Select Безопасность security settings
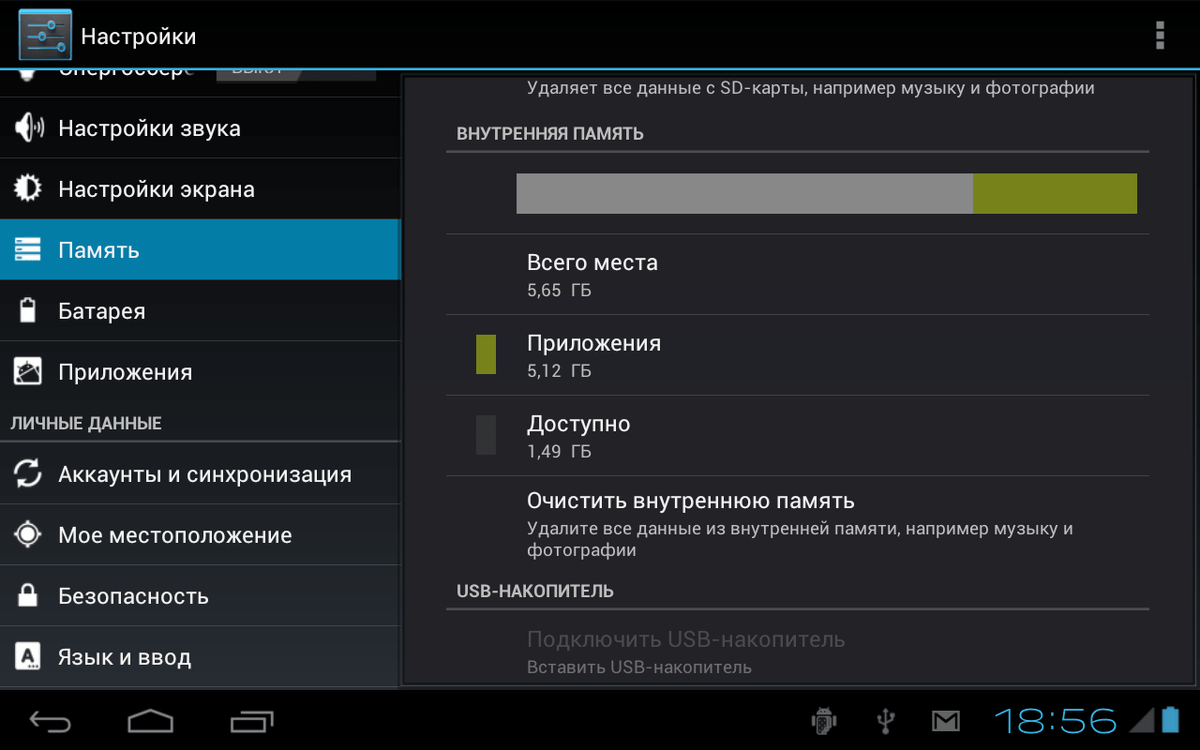Screen dimensions: 1200x750 [200, 596]
